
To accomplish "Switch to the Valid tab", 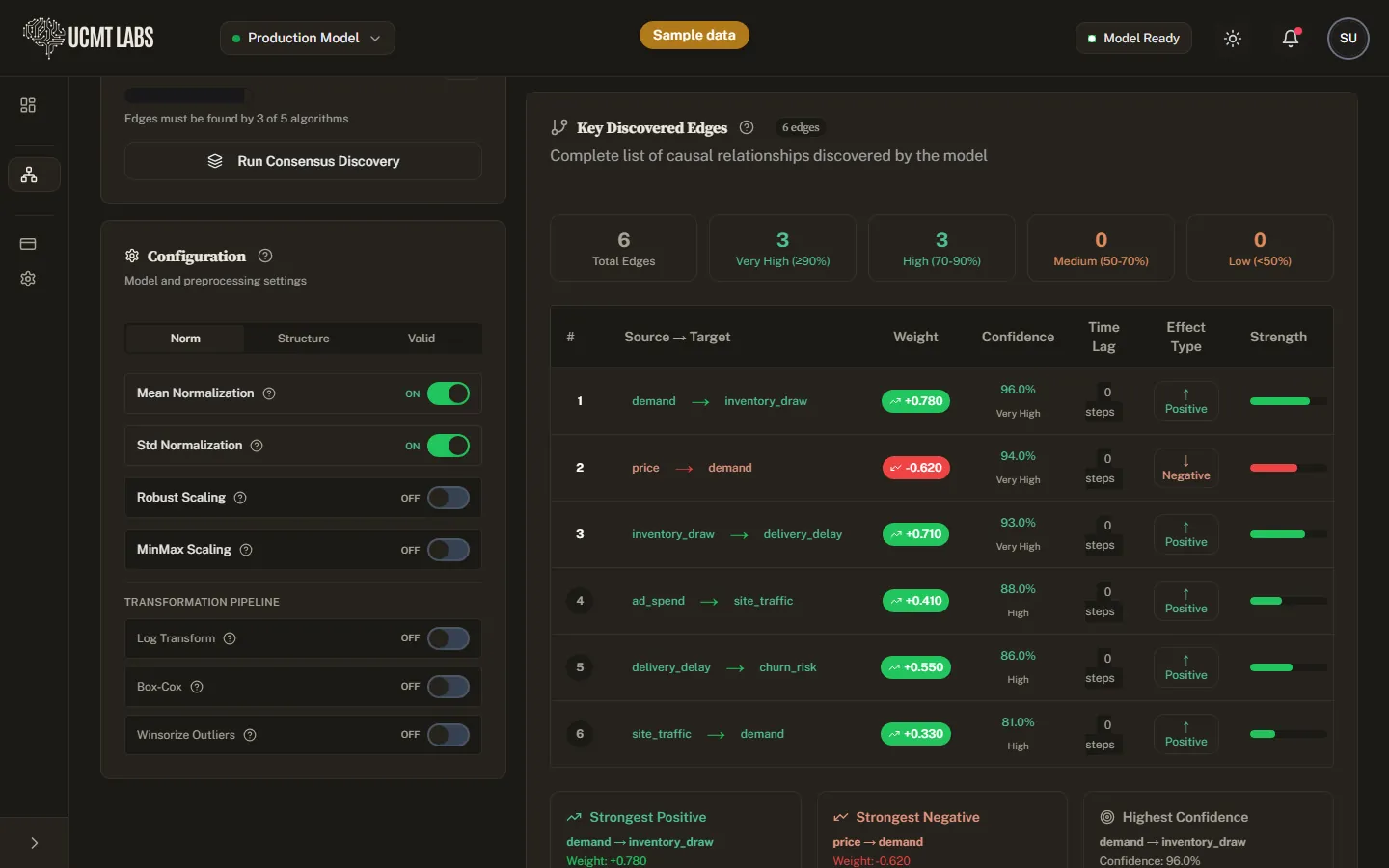I will [422, 339].
